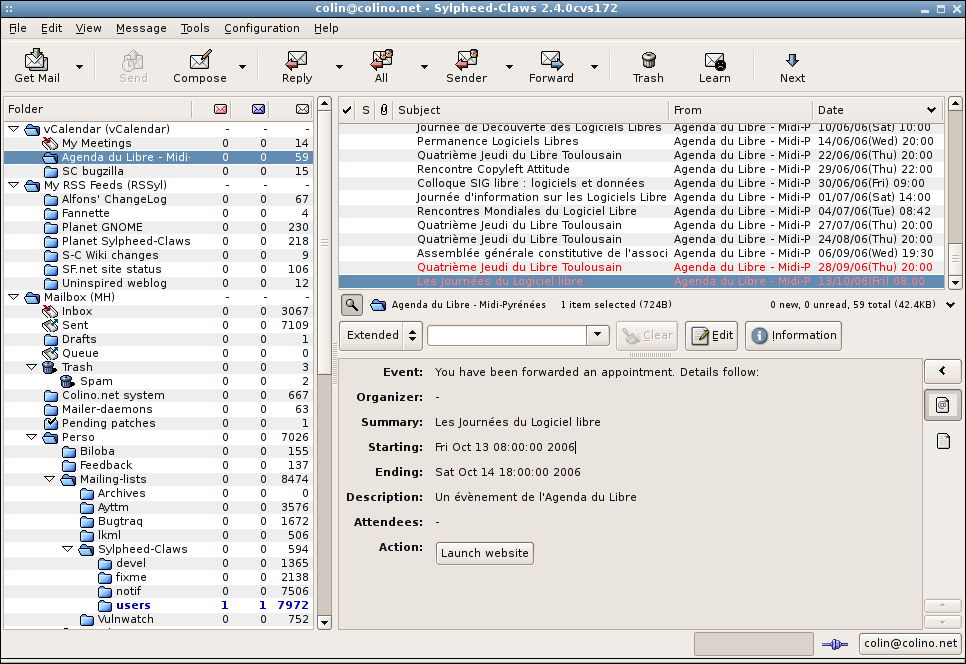The height and width of the screenshot is (664, 966).
Task: Open the Message menu
Action: point(141,28)
